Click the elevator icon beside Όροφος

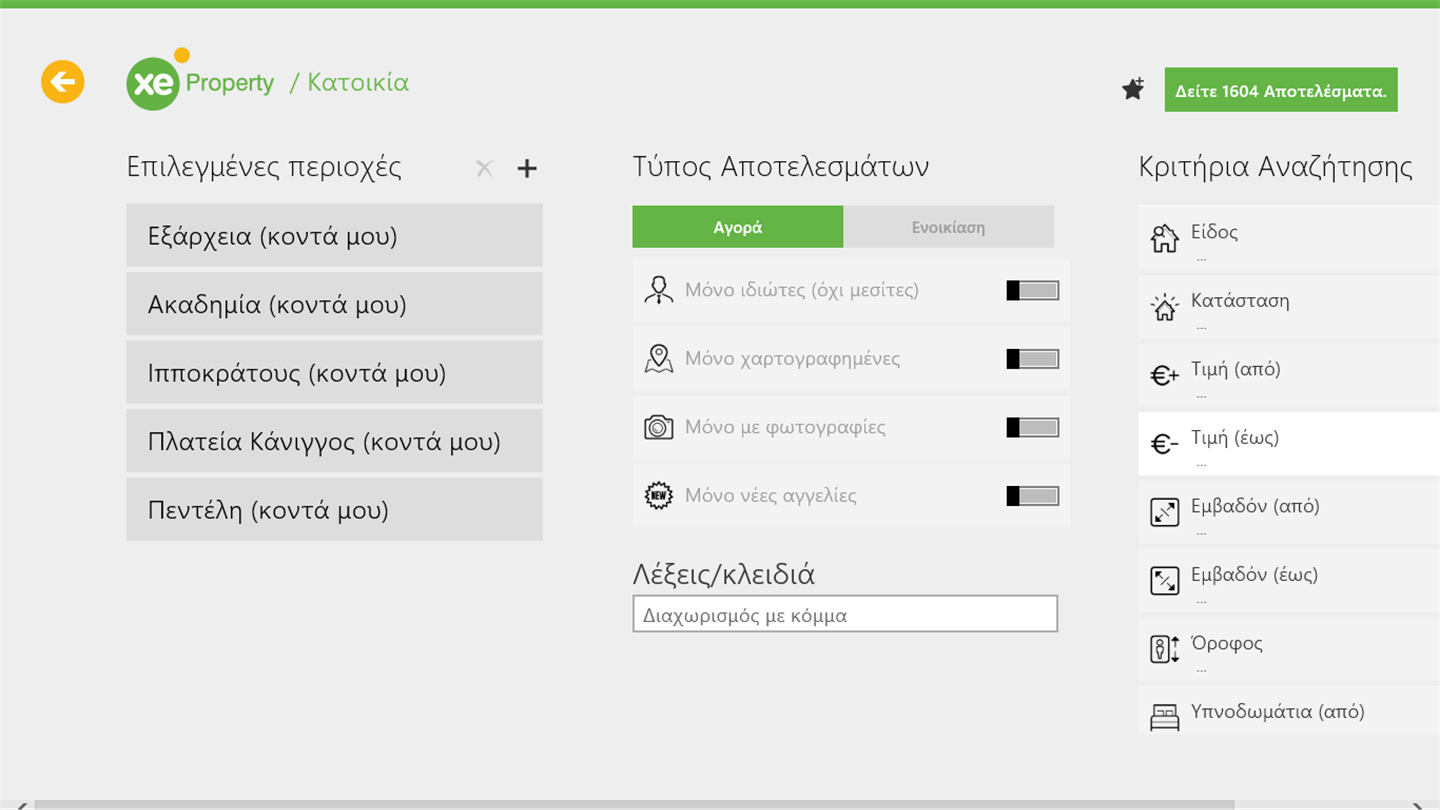1164,649
